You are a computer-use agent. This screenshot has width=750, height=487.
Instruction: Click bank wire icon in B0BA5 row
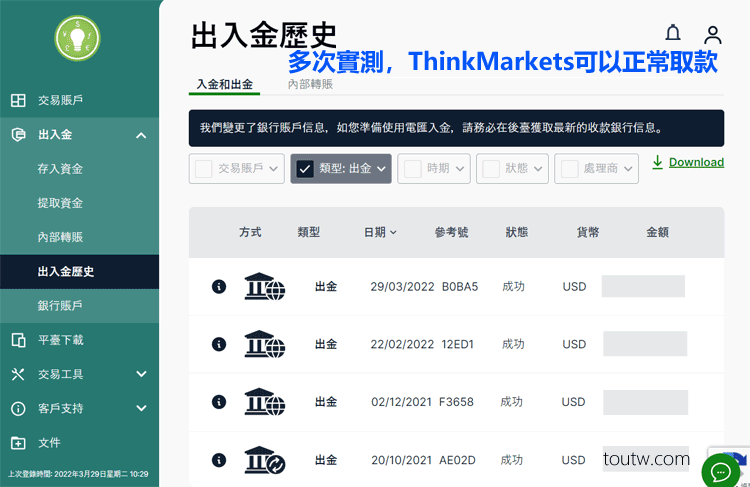pos(265,287)
